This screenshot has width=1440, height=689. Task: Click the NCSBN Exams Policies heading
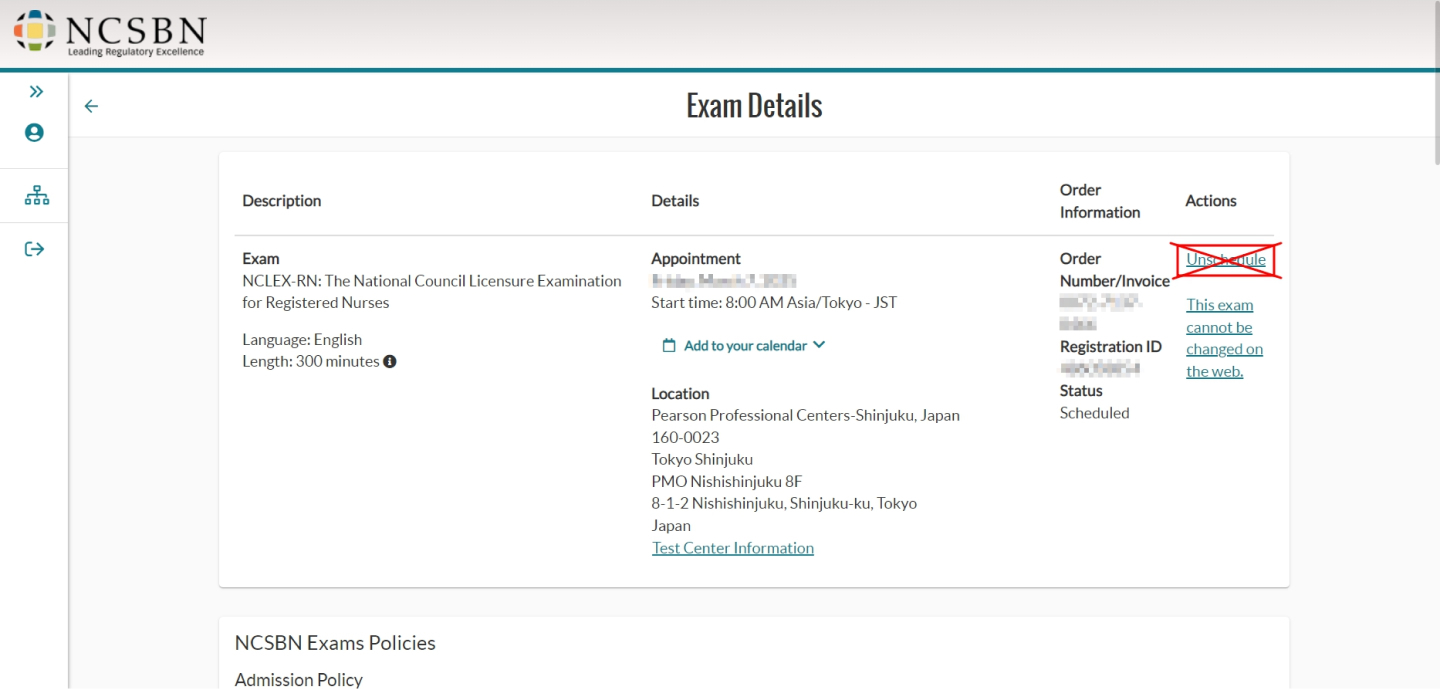(x=335, y=643)
